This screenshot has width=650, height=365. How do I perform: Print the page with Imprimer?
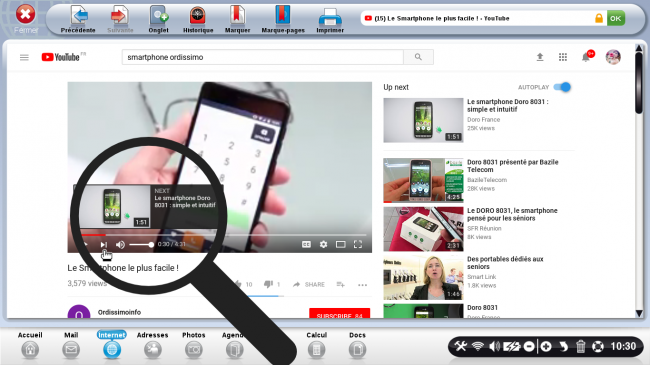330,19
